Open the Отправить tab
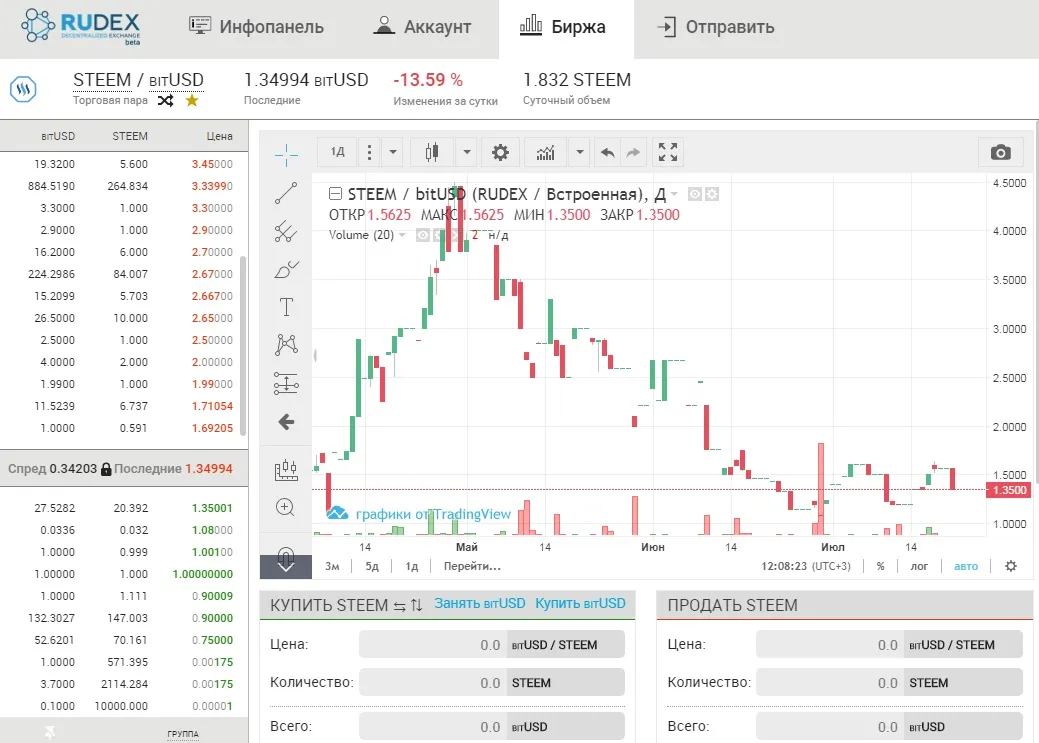The height and width of the screenshot is (743, 1039). point(716,27)
